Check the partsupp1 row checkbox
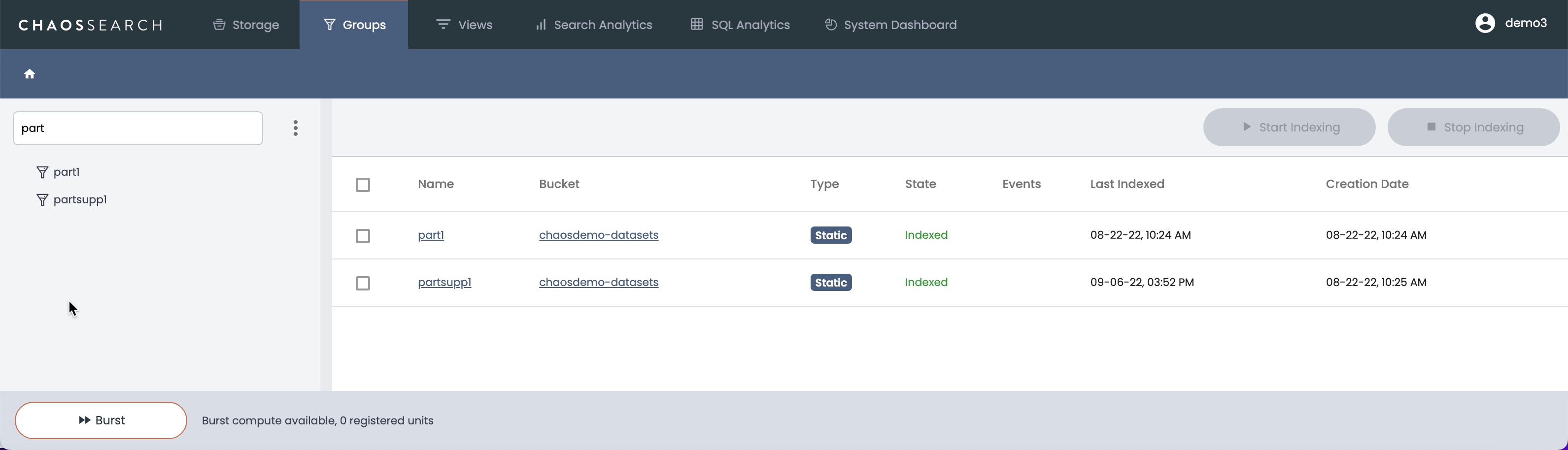The height and width of the screenshot is (450, 1568). click(363, 284)
